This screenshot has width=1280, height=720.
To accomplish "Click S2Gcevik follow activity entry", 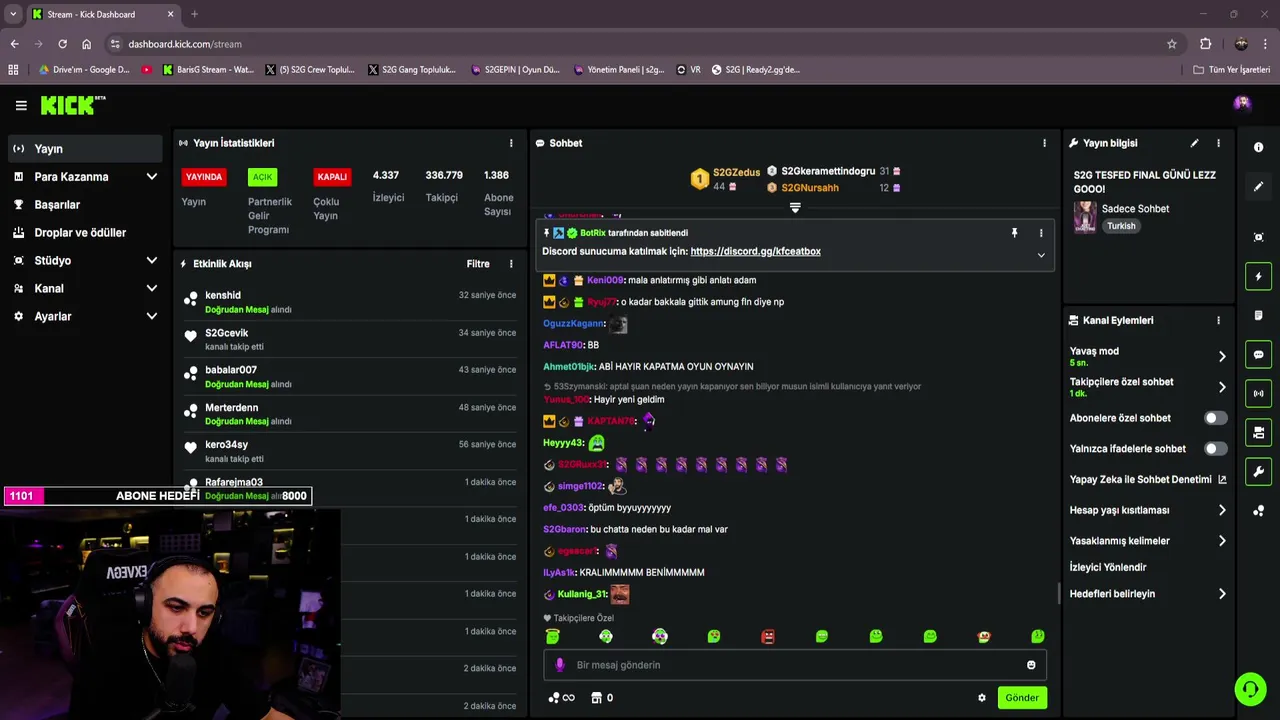I will (x=350, y=339).
